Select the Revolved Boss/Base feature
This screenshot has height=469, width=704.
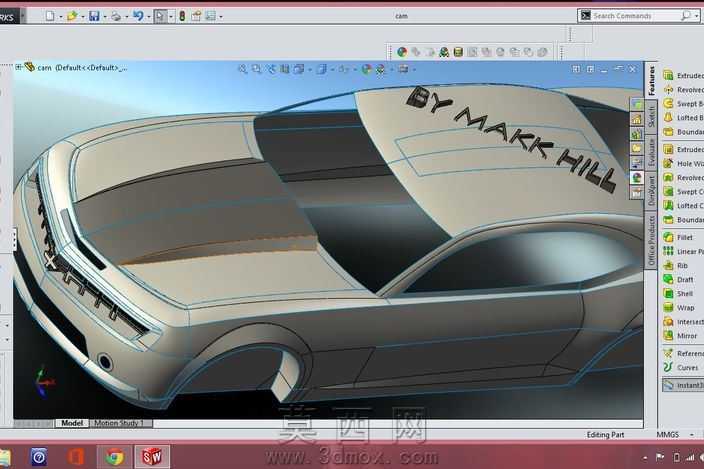683,90
